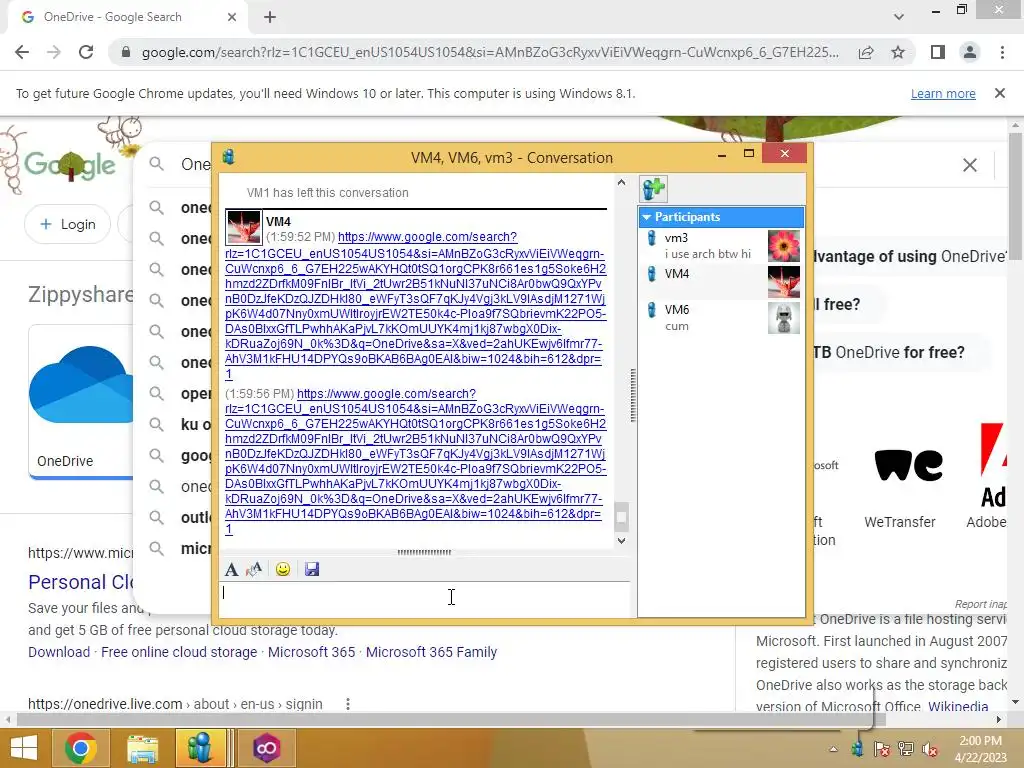
Task: Click the font formatting A icon
Action: pos(231,569)
